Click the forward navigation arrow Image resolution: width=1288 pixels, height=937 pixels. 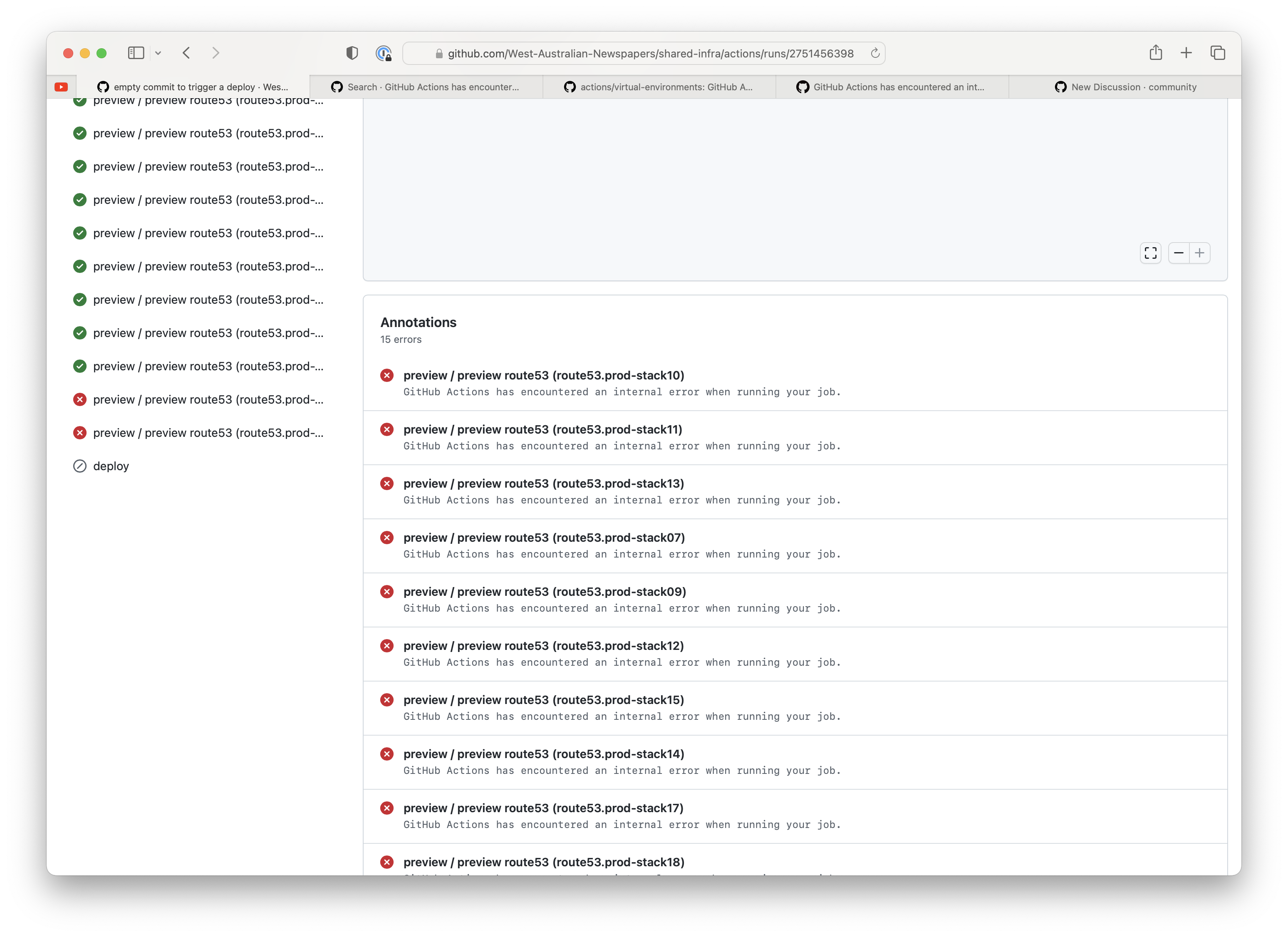click(x=216, y=53)
